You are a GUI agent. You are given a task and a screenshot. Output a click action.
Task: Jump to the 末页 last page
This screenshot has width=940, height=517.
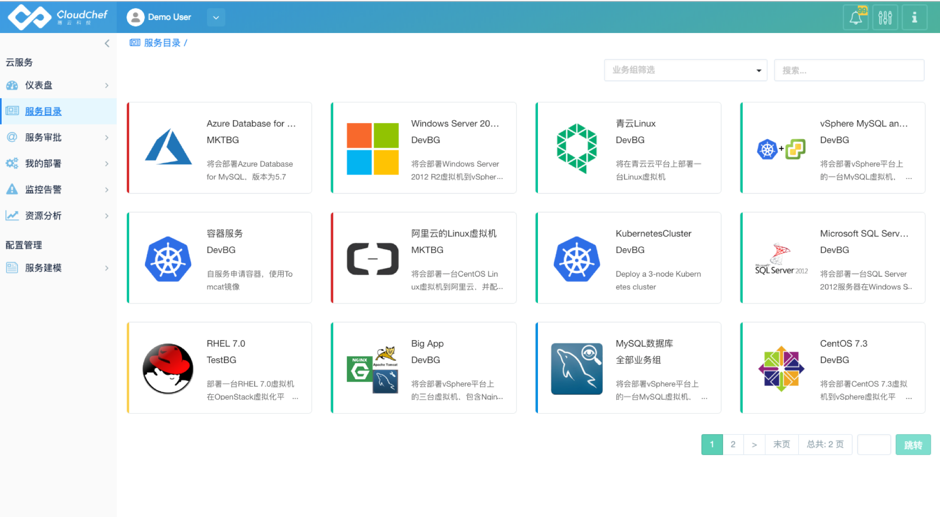coord(781,444)
